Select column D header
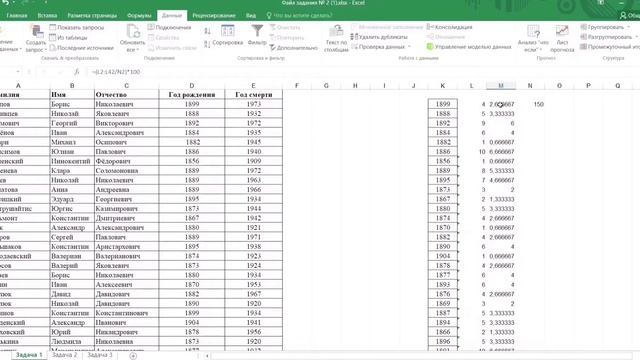This screenshot has height=360, width=640. [x=192, y=86]
